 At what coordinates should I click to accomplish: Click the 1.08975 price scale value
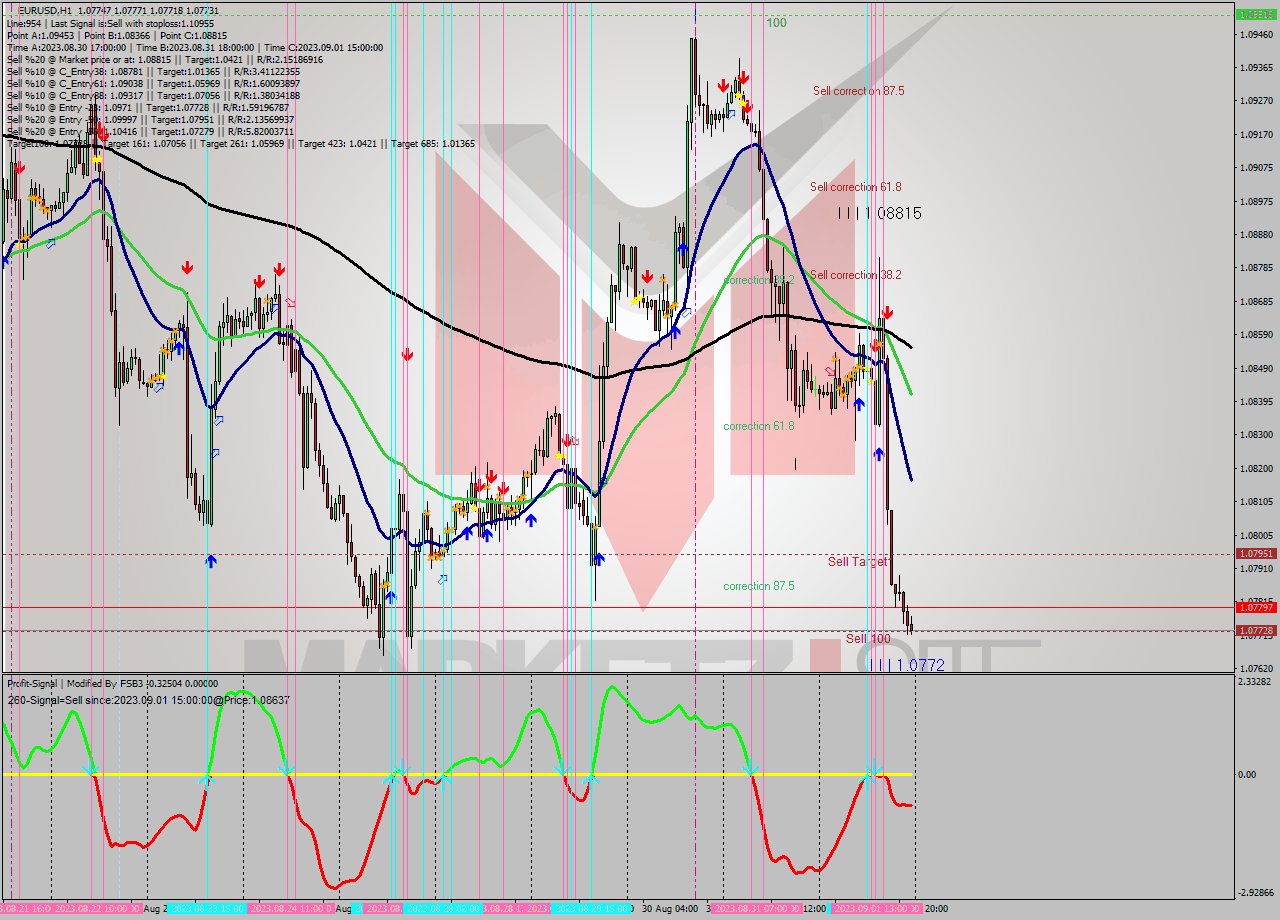point(1256,201)
